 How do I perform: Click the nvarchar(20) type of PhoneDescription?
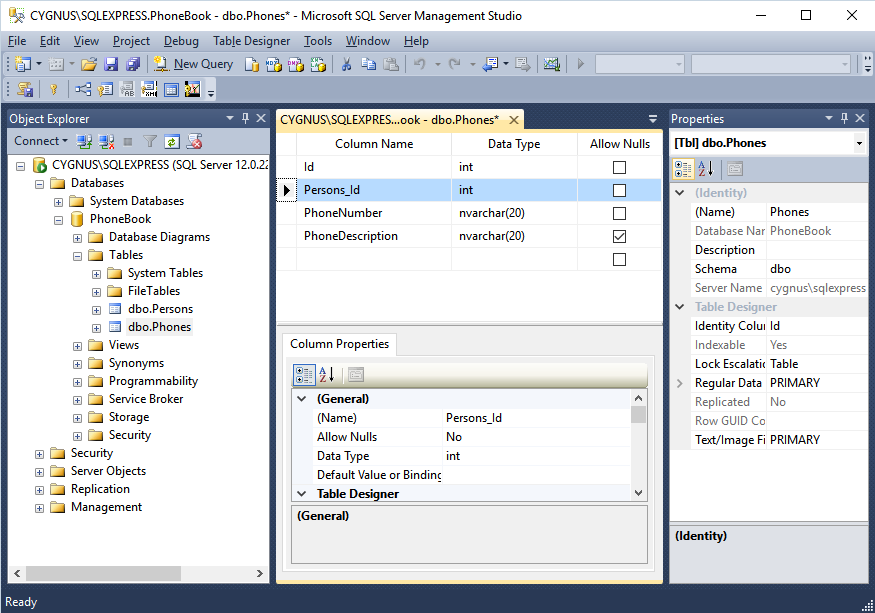(514, 236)
